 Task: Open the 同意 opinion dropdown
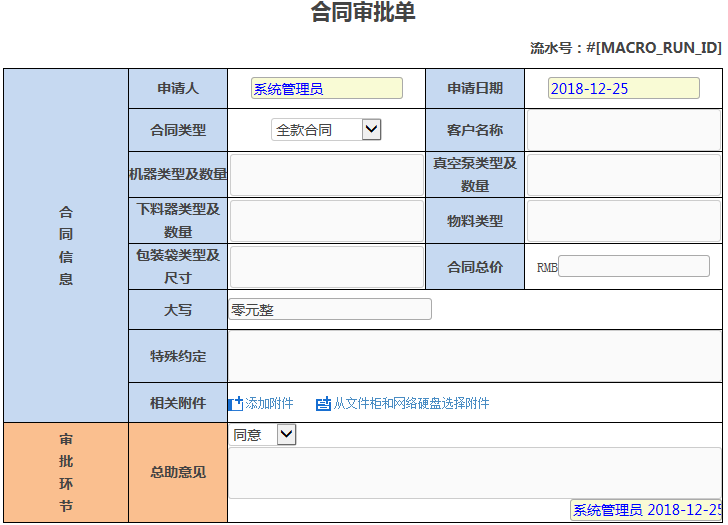click(262, 435)
